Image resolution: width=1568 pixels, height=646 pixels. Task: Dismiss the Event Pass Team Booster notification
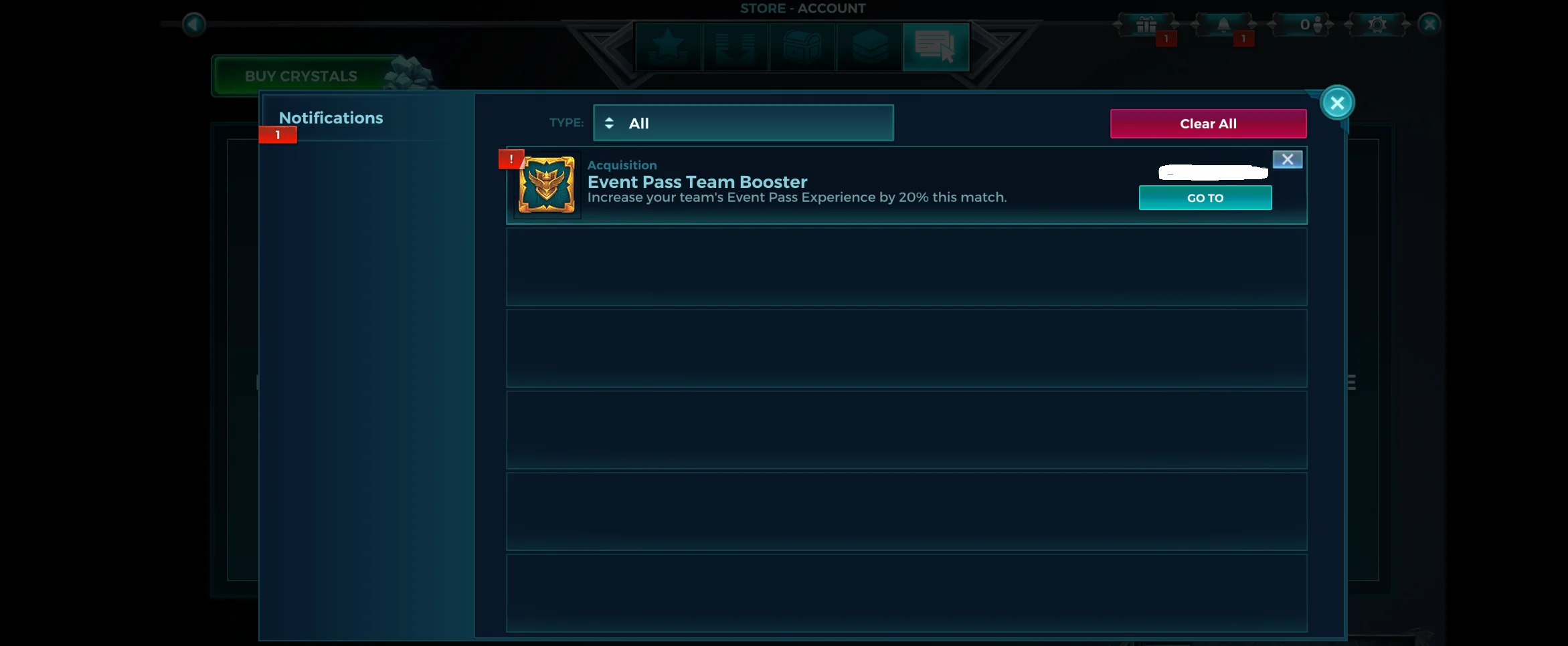(1287, 159)
